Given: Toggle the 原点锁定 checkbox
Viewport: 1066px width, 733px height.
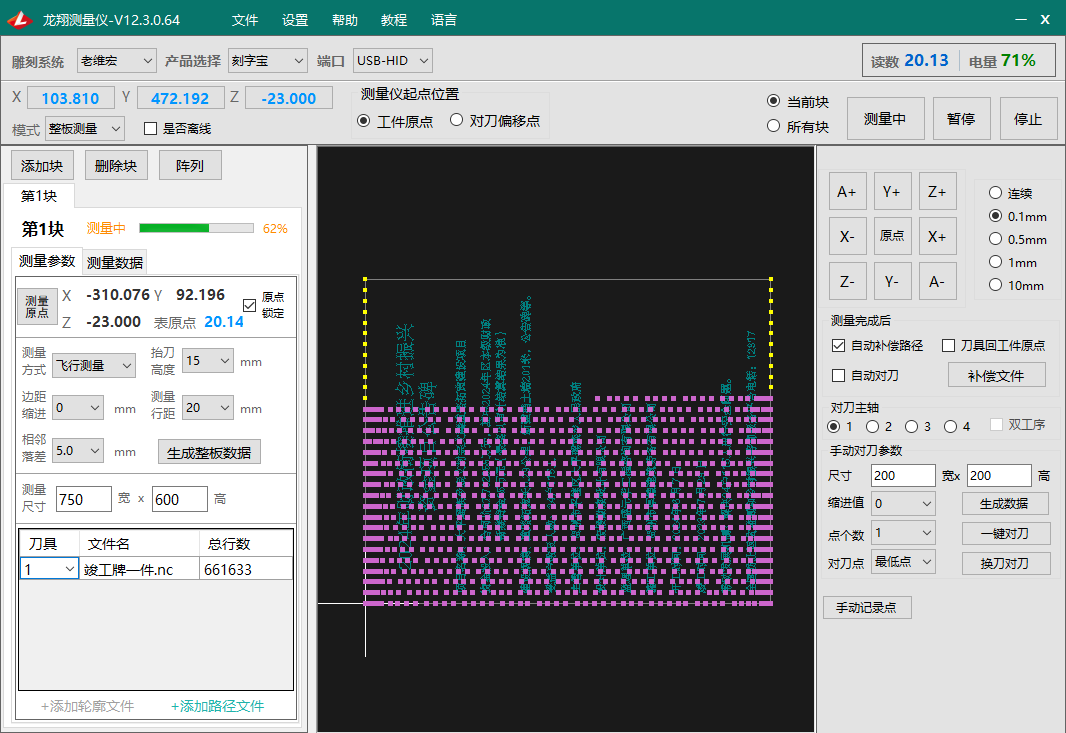Looking at the screenshot, I should [250, 305].
